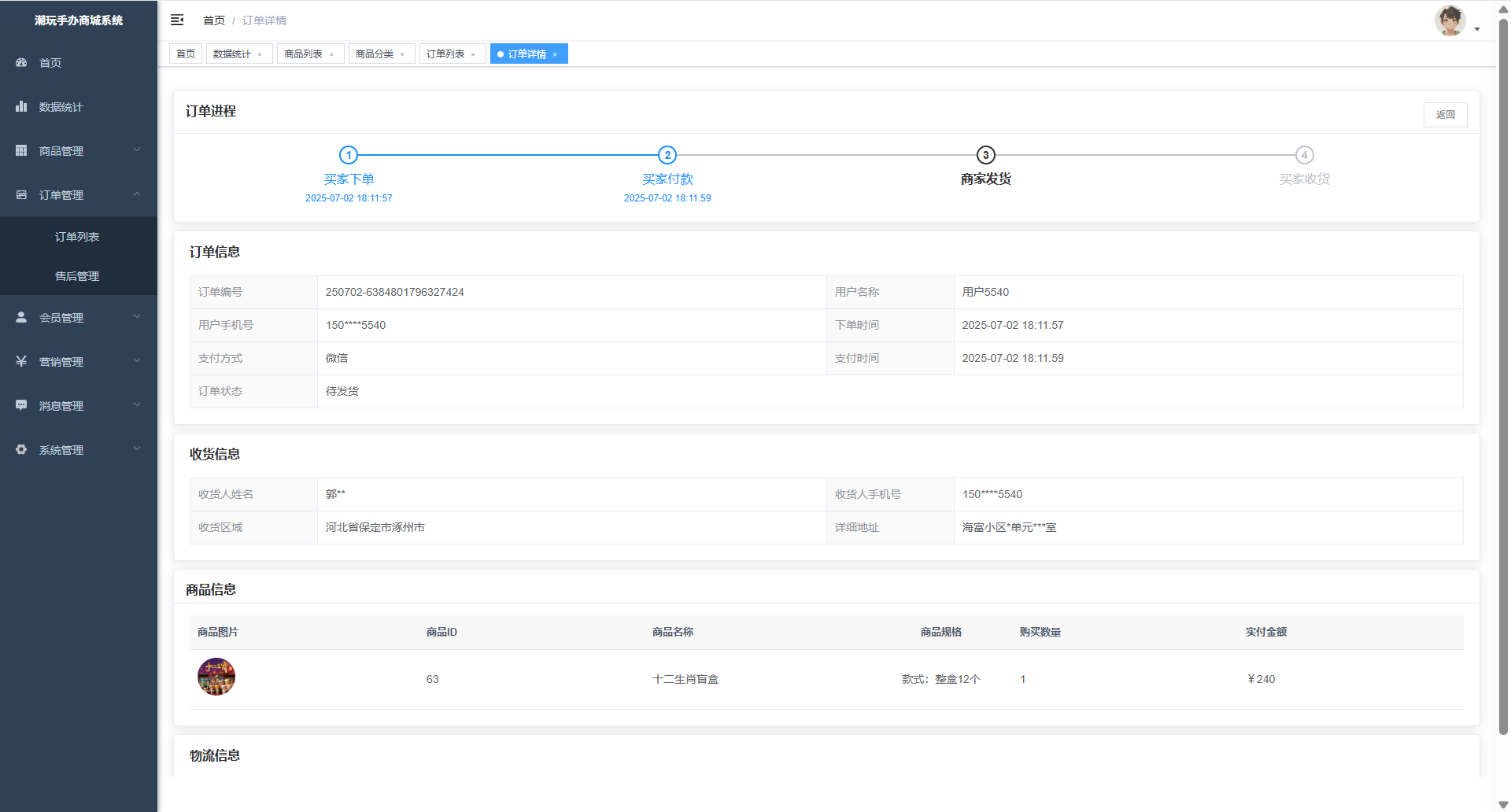Switch to the 数据统计 tab
This screenshot has width=1511, height=812.
pyautogui.click(x=231, y=54)
